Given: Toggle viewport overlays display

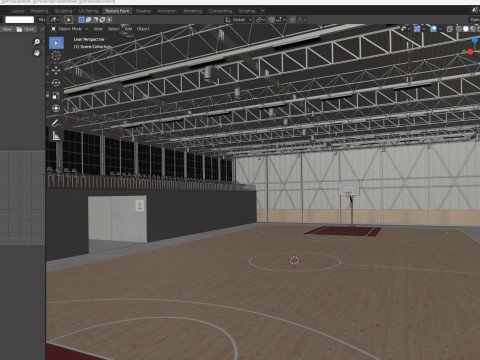Looking at the screenshot, I should 433,29.
